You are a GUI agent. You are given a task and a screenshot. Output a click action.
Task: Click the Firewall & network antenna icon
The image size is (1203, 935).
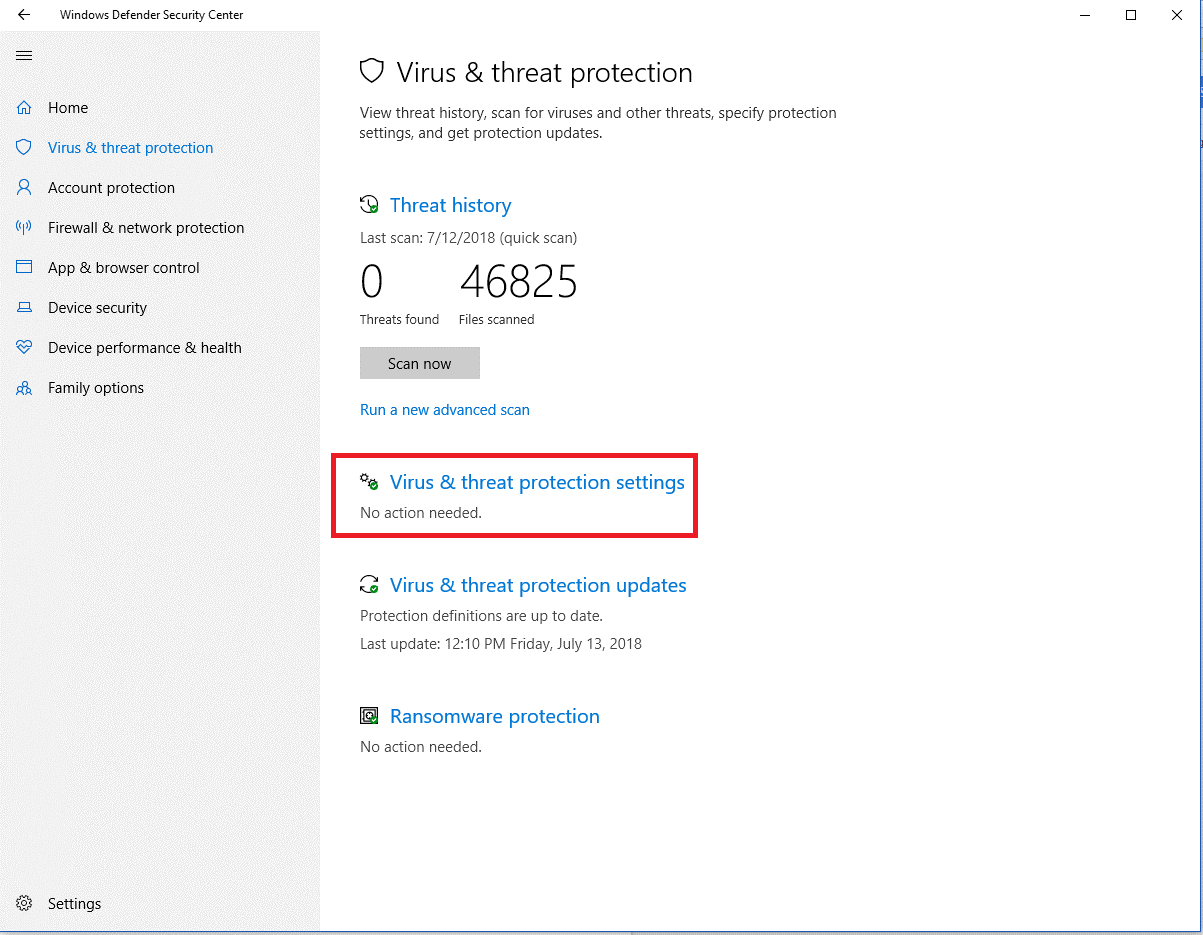click(x=24, y=228)
